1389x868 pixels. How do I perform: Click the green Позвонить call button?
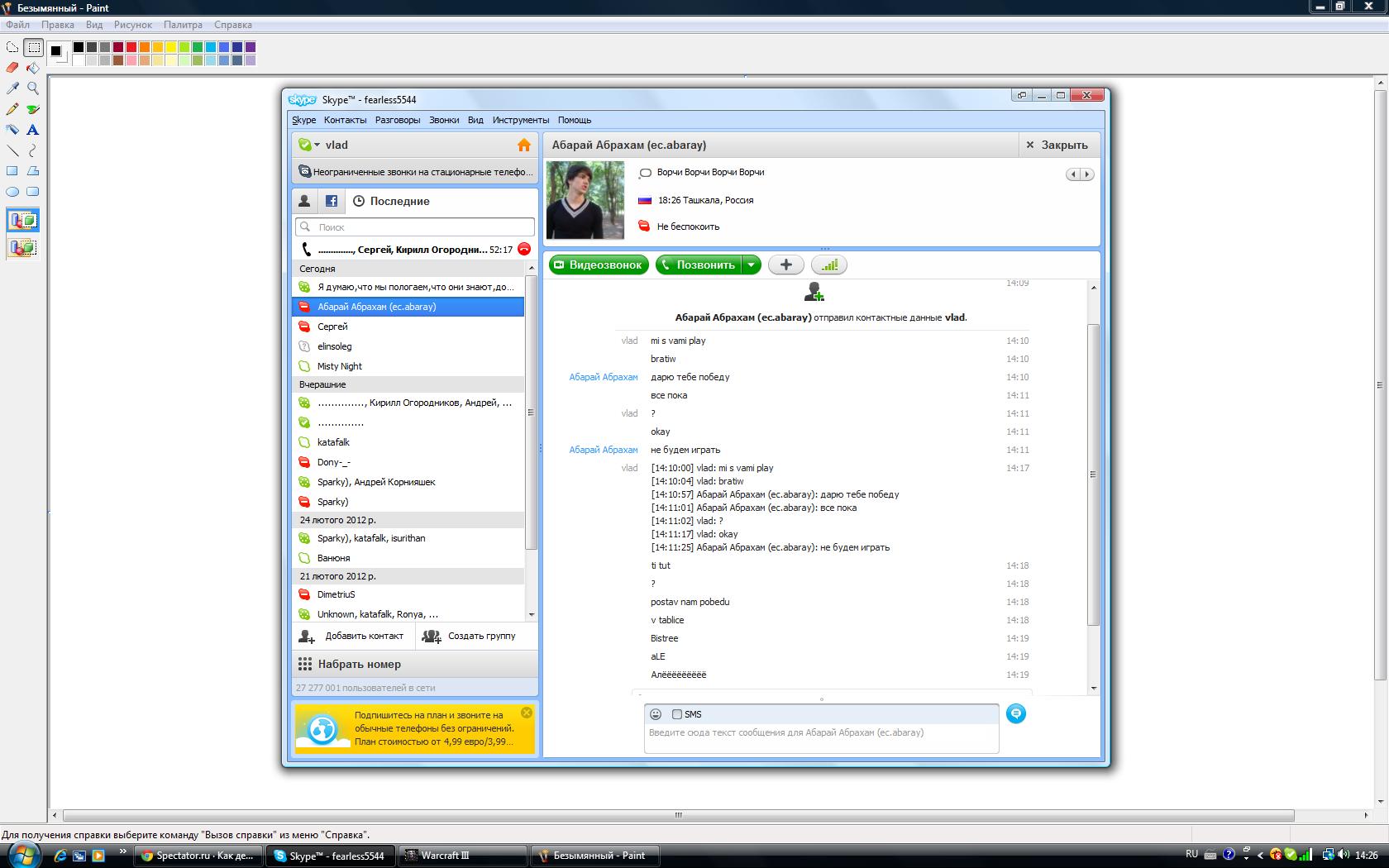click(x=699, y=265)
